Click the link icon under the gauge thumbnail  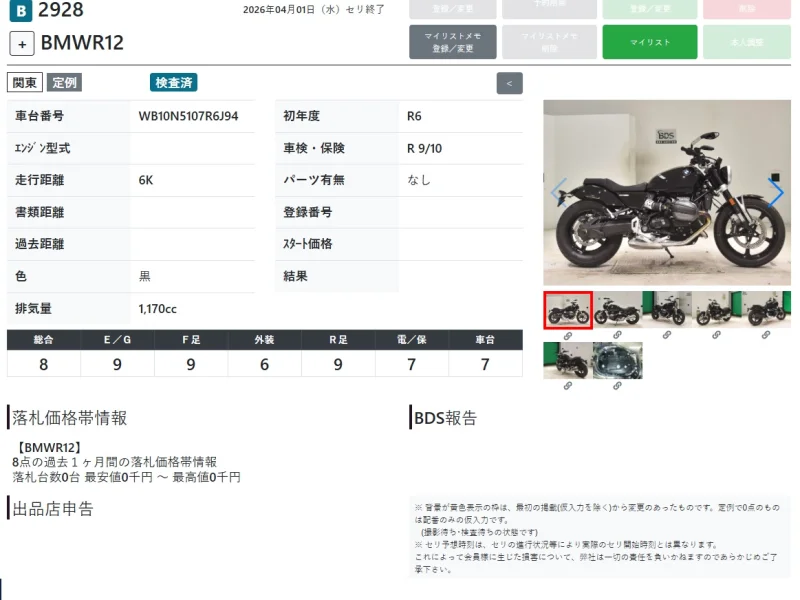(617, 386)
